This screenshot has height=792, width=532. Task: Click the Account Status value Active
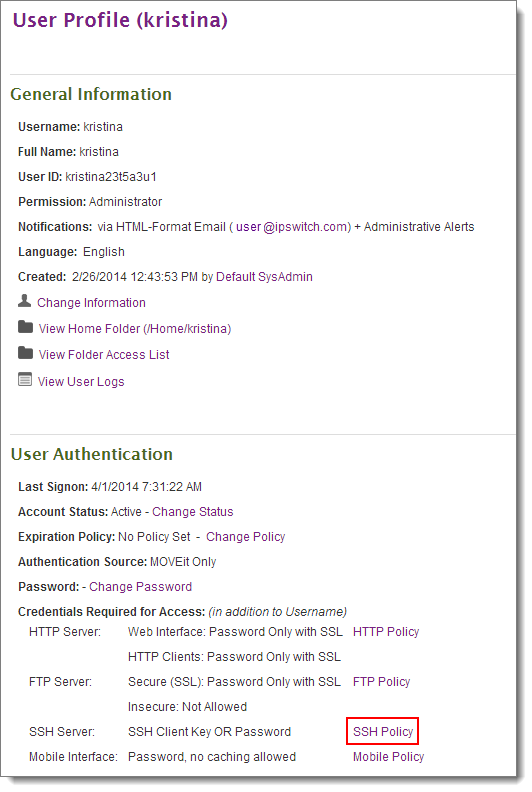[126, 512]
